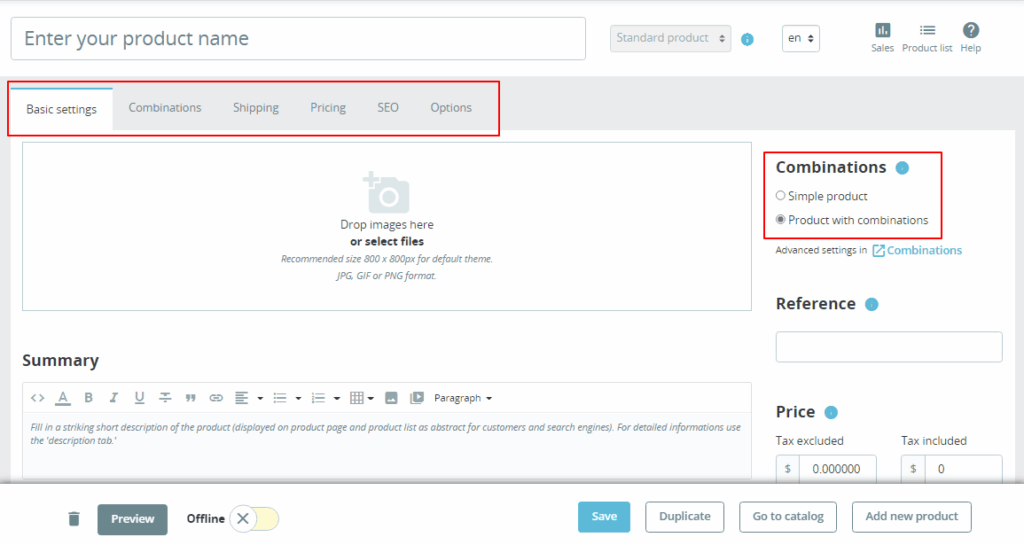Switch to the Shipping tab

pyautogui.click(x=256, y=108)
